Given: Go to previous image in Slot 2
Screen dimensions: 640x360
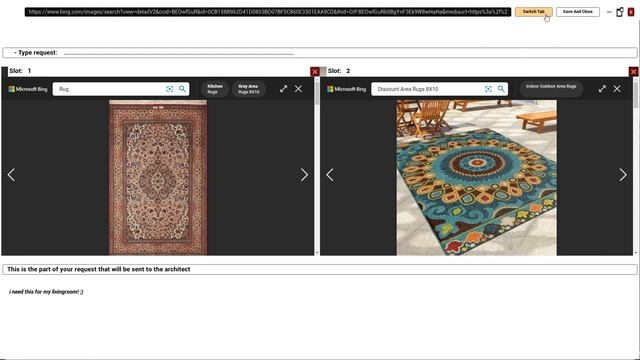Looking at the screenshot, I should [330, 175].
